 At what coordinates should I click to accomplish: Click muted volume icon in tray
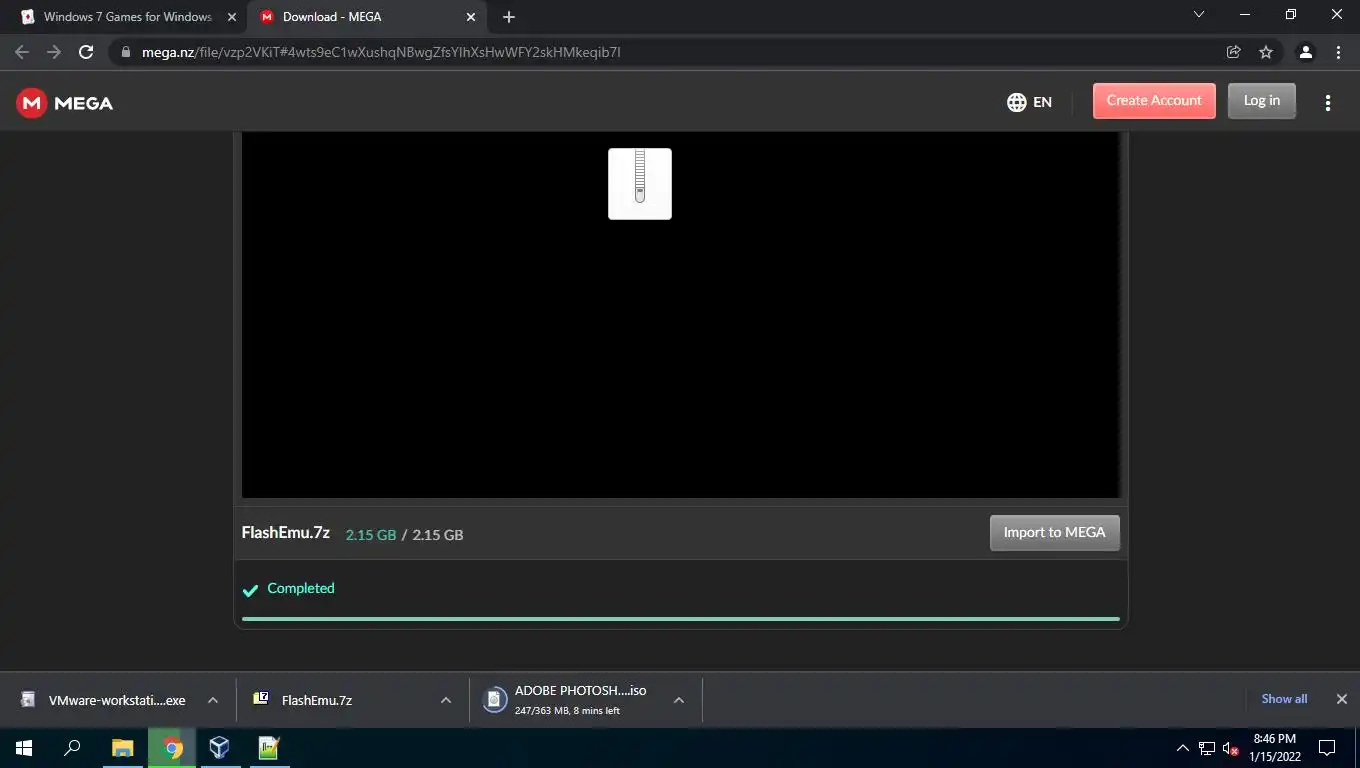[x=1231, y=748]
